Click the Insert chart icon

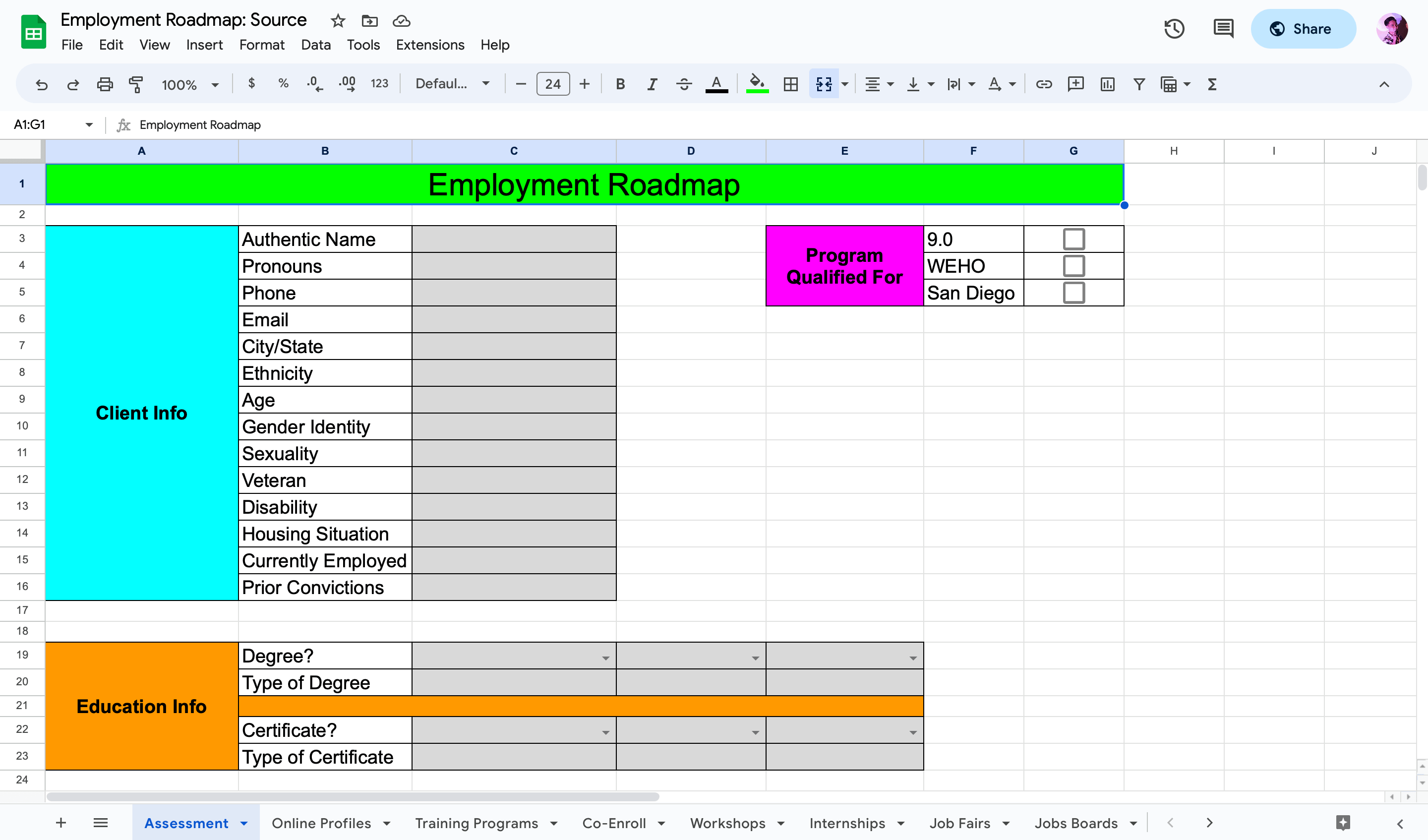(x=1107, y=84)
